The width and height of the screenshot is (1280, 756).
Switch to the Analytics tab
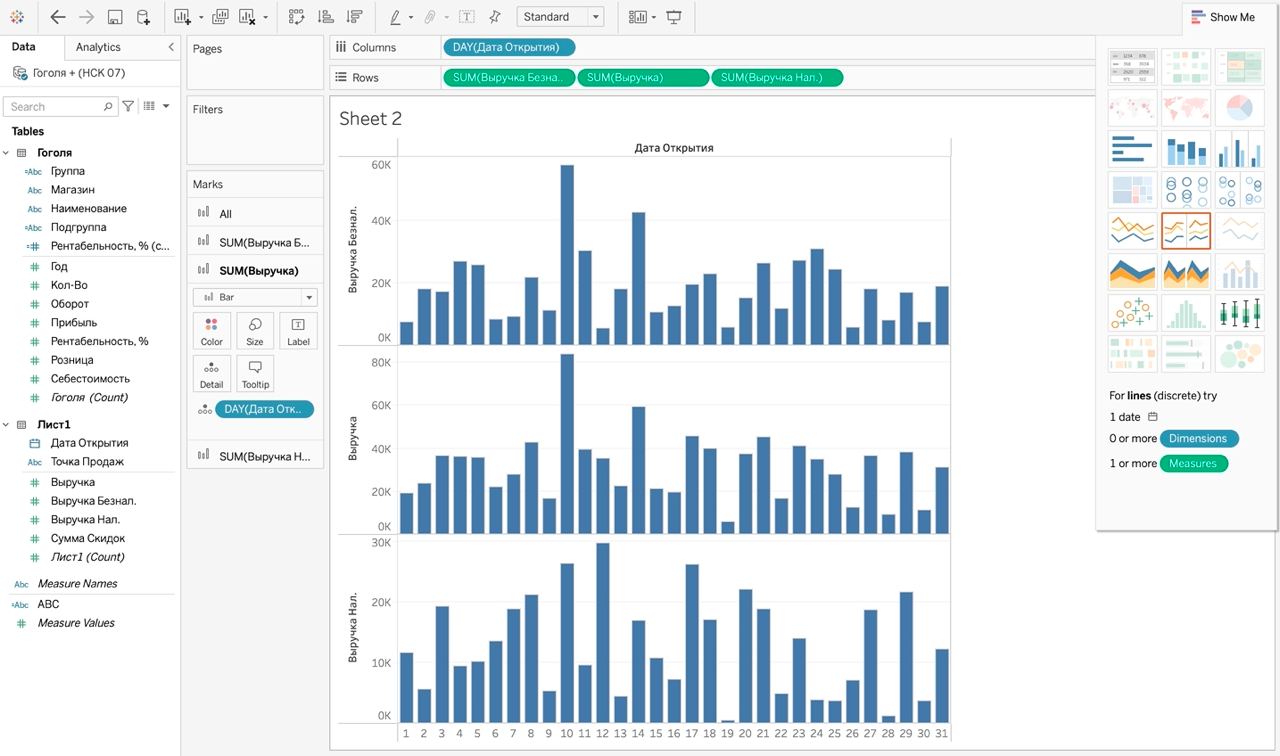click(x=98, y=47)
